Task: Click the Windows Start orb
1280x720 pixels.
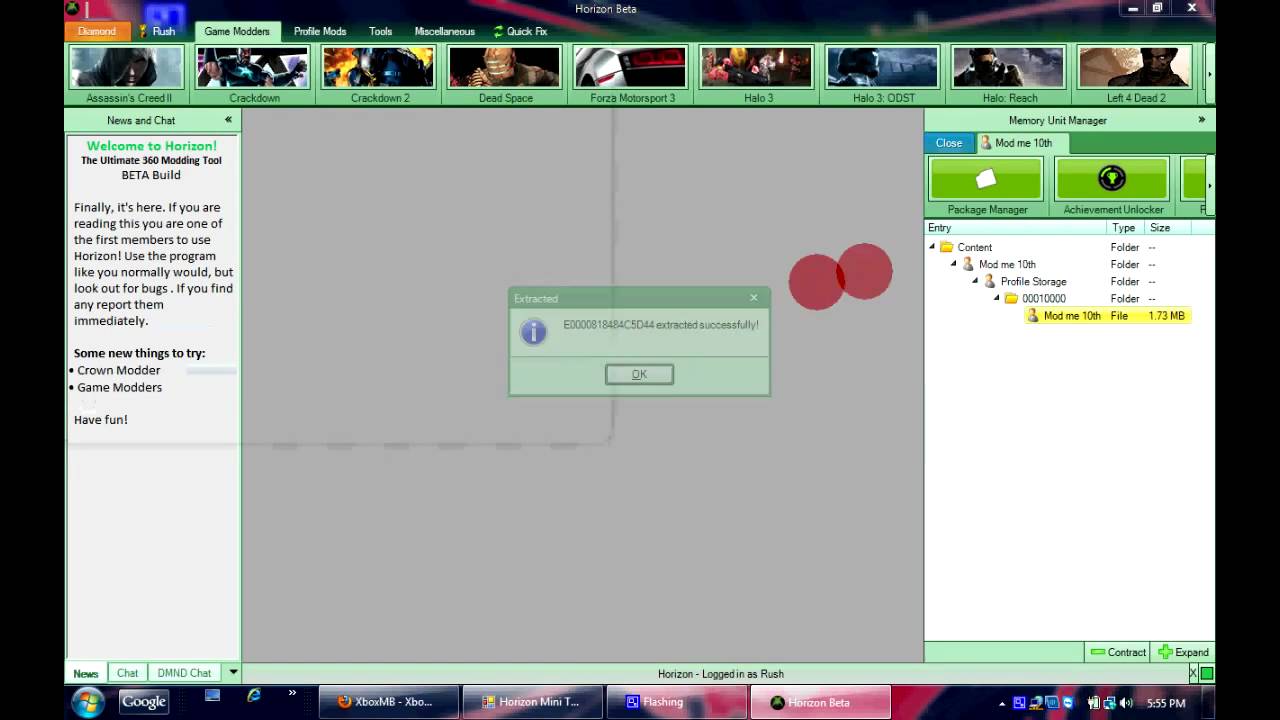Action: [88, 701]
